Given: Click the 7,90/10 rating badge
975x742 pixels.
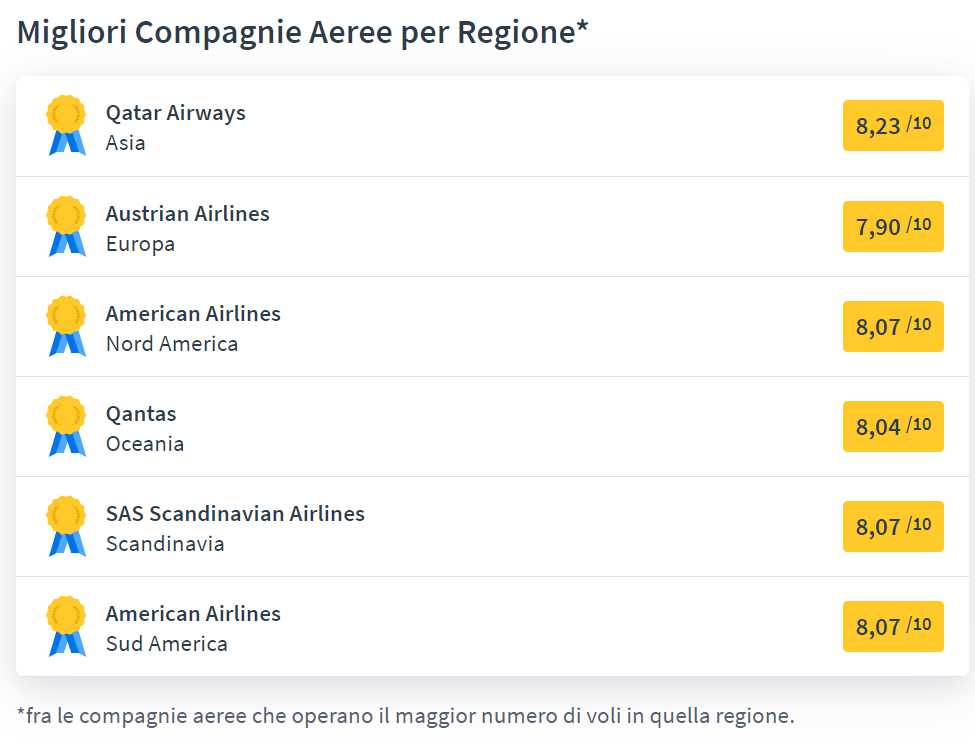Looking at the screenshot, I should [893, 226].
